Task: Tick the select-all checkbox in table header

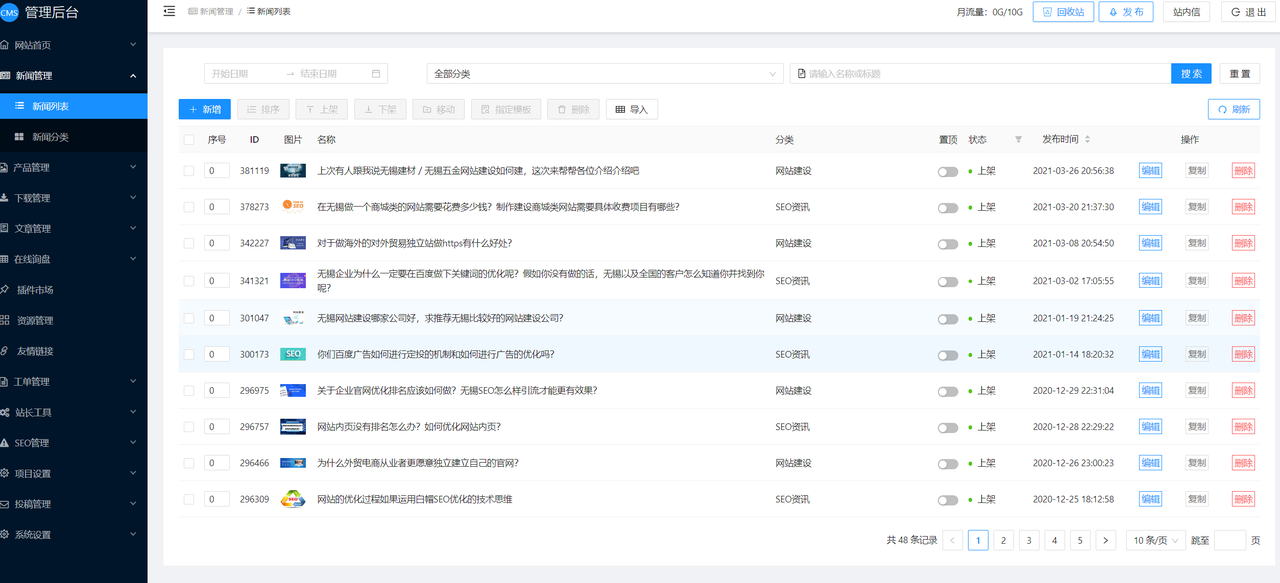Action: [x=188, y=140]
